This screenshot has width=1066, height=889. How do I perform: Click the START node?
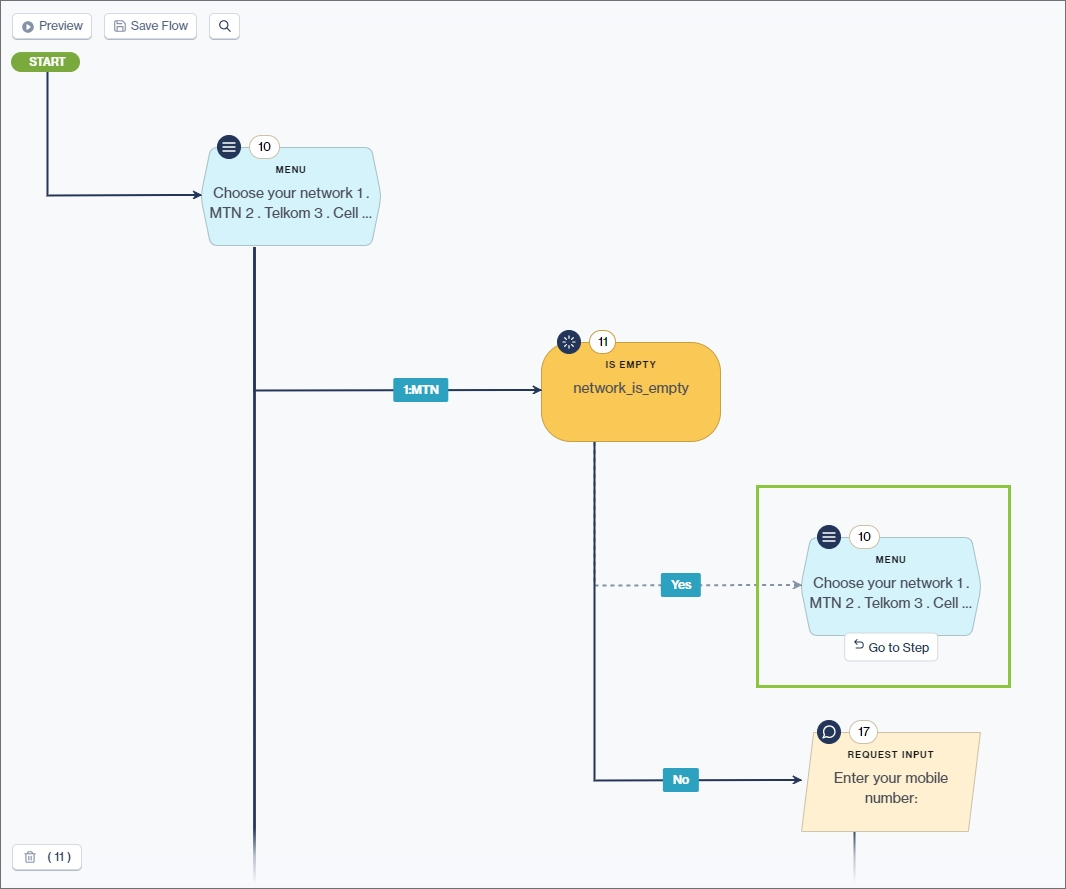tap(46, 62)
